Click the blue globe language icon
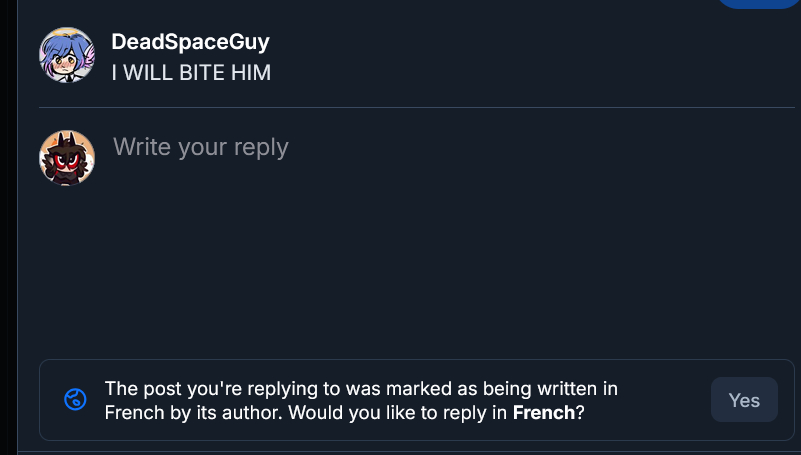The height and width of the screenshot is (455, 801). [74, 400]
